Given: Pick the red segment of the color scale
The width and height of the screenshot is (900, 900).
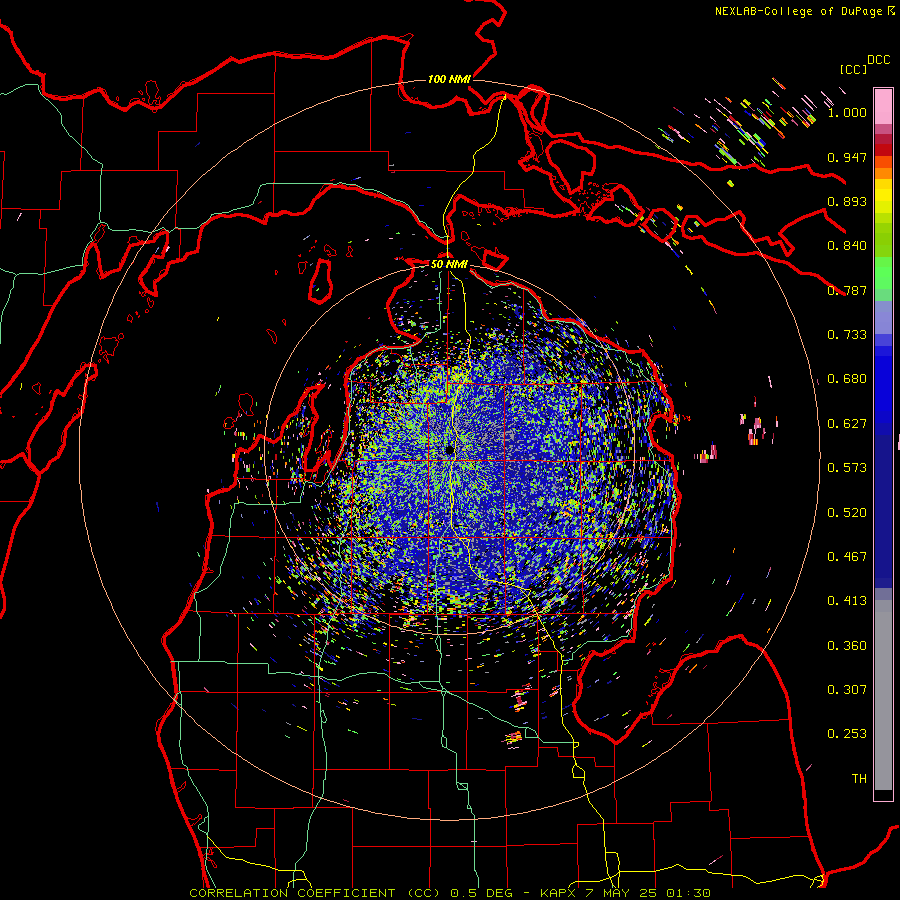Looking at the screenshot, I should point(883,150).
